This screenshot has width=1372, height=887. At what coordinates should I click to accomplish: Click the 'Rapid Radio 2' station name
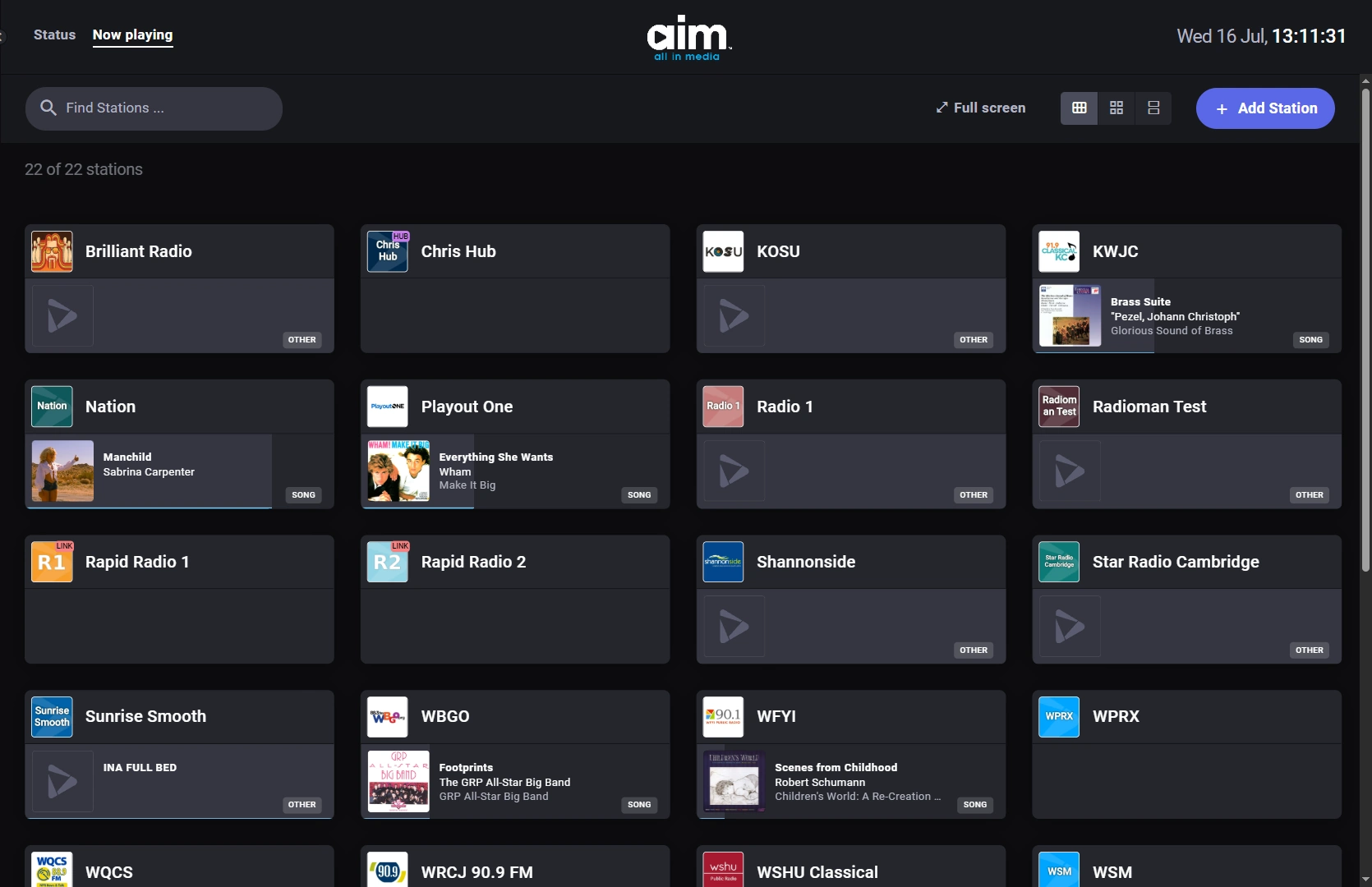tap(473, 562)
